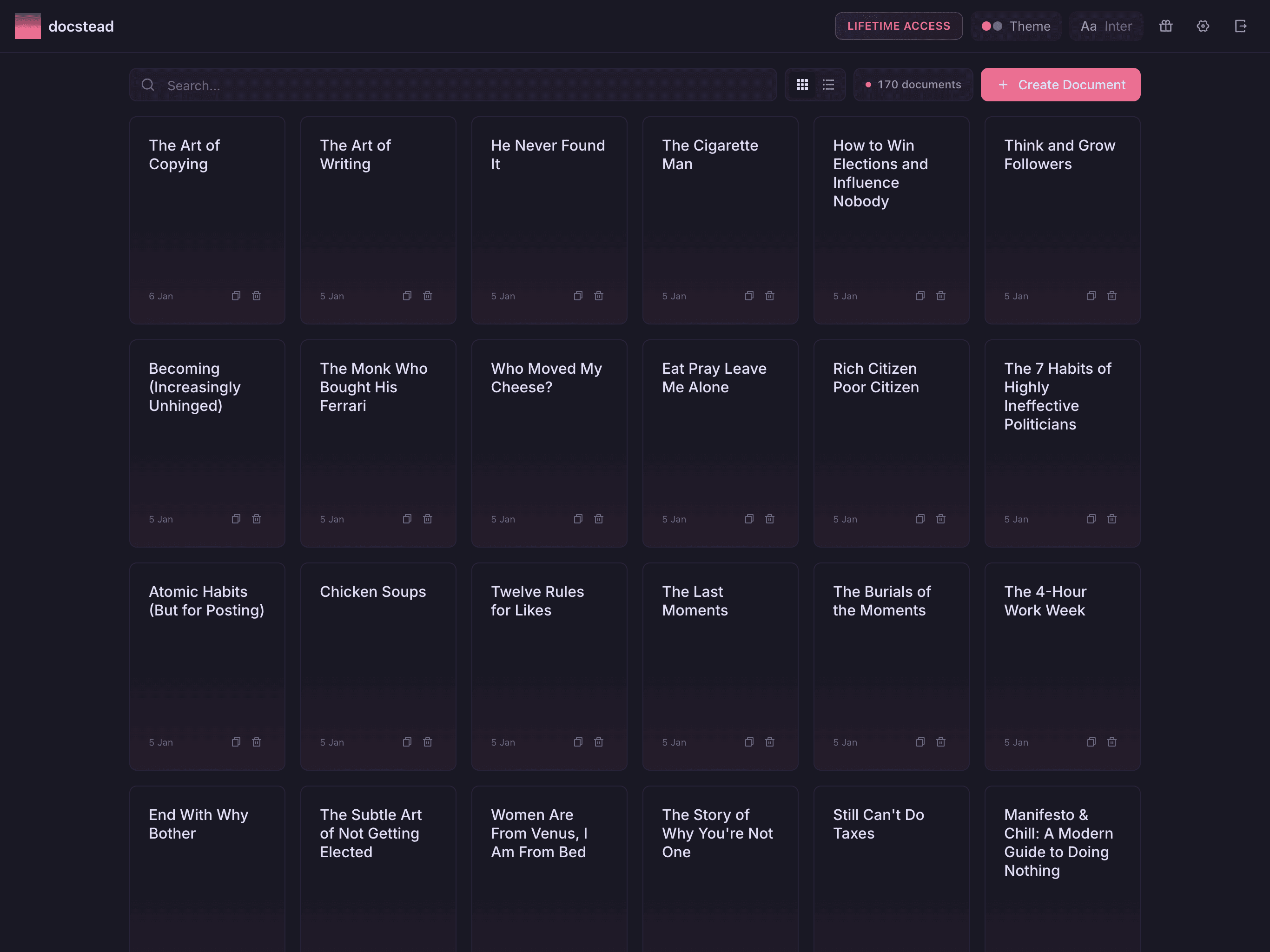Switch to list view layout
Viewport: 1270px width, 952px height.
828,85
